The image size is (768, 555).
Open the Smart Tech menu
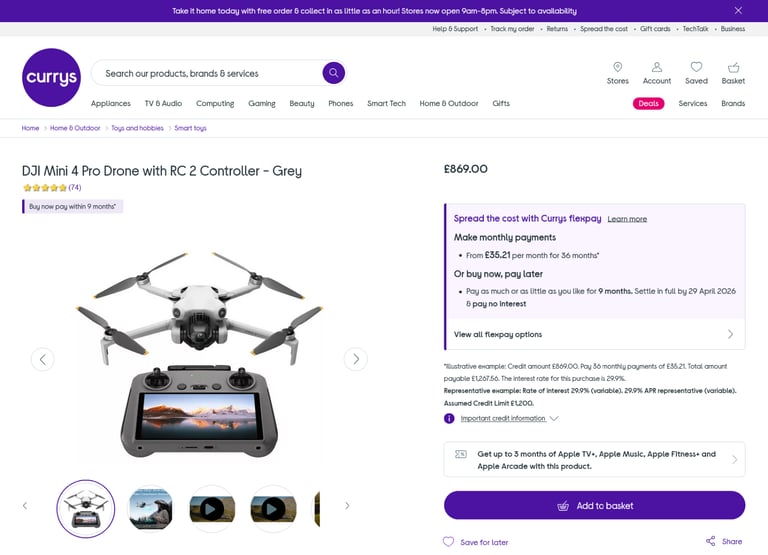386,103
